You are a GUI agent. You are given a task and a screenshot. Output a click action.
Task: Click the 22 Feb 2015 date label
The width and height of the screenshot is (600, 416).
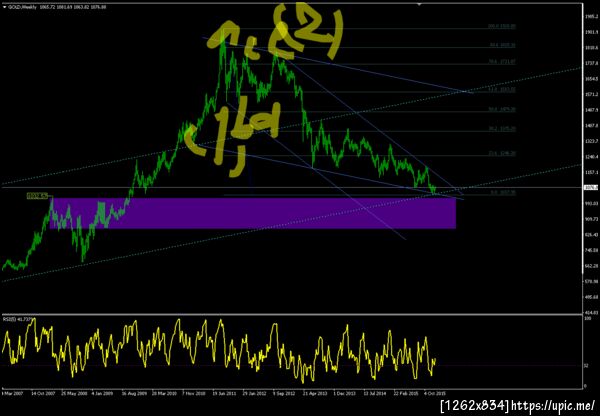point(406,393)
